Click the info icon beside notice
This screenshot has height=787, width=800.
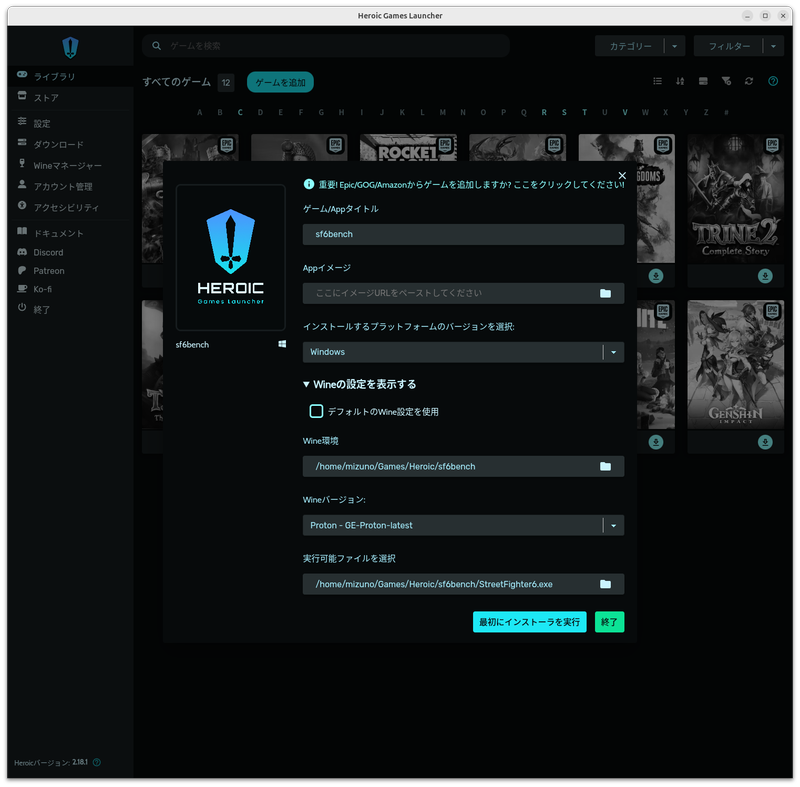coord(309,184)
